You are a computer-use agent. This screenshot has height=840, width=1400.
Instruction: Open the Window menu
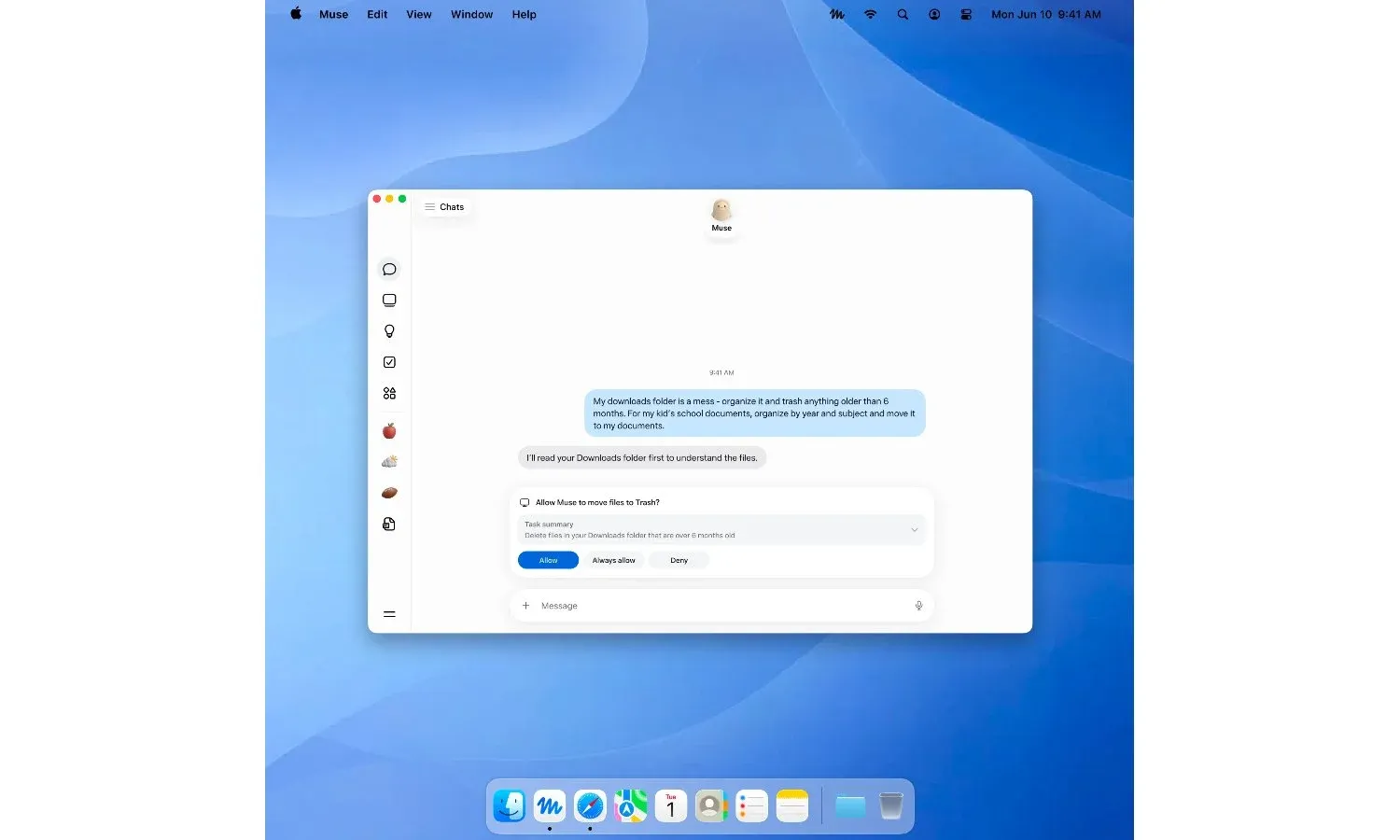(472, 14)
